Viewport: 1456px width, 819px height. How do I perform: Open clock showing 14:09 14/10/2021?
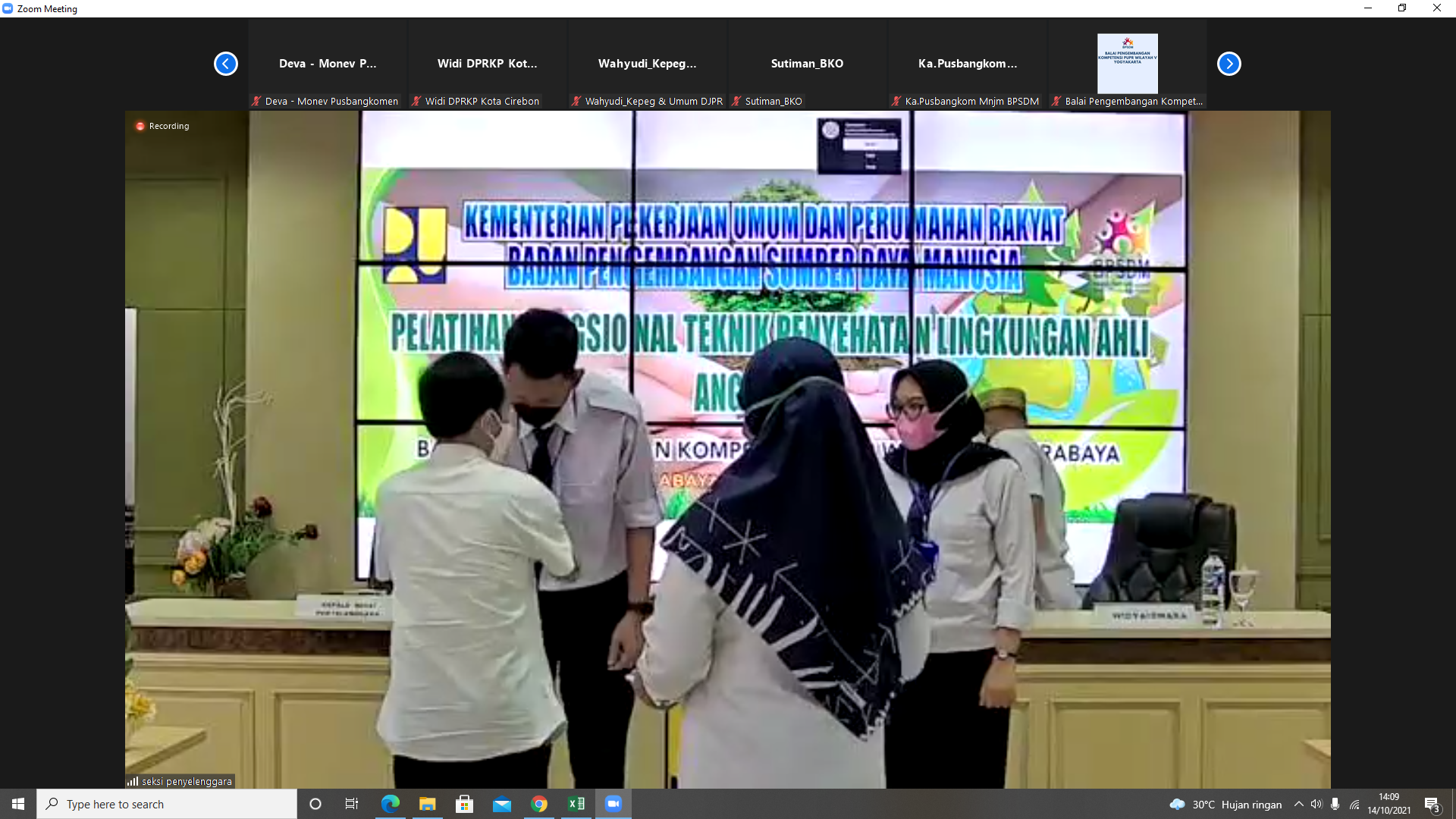(x=1389, y=804)
